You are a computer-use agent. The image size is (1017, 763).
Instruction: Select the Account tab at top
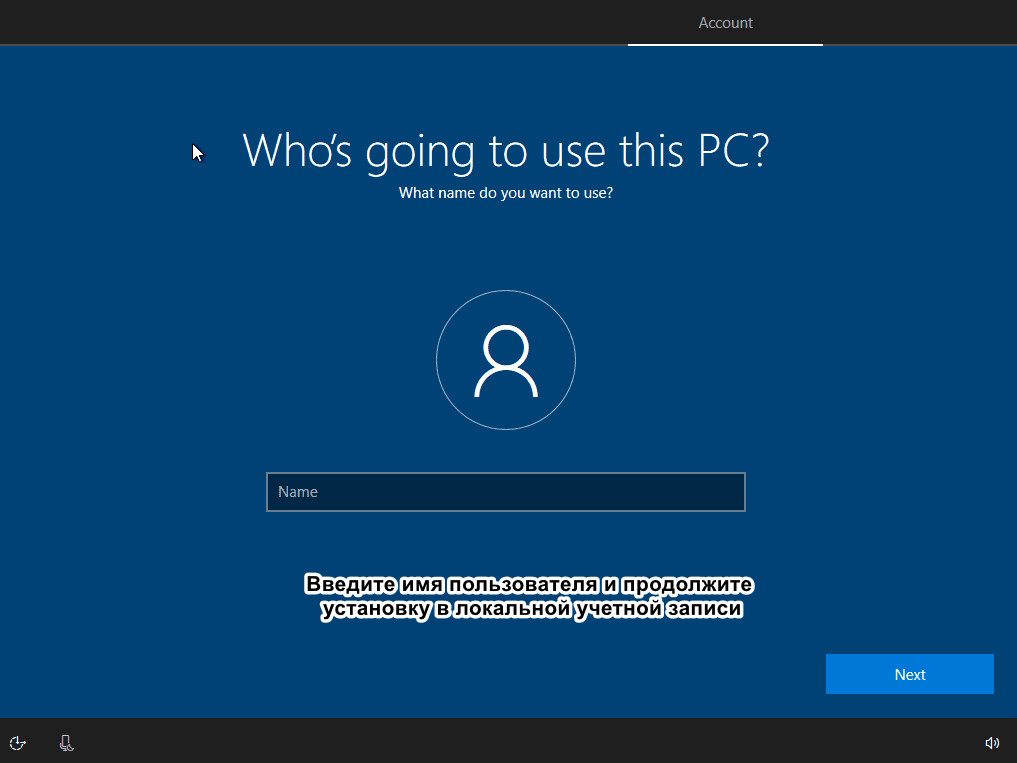point(725,23)
